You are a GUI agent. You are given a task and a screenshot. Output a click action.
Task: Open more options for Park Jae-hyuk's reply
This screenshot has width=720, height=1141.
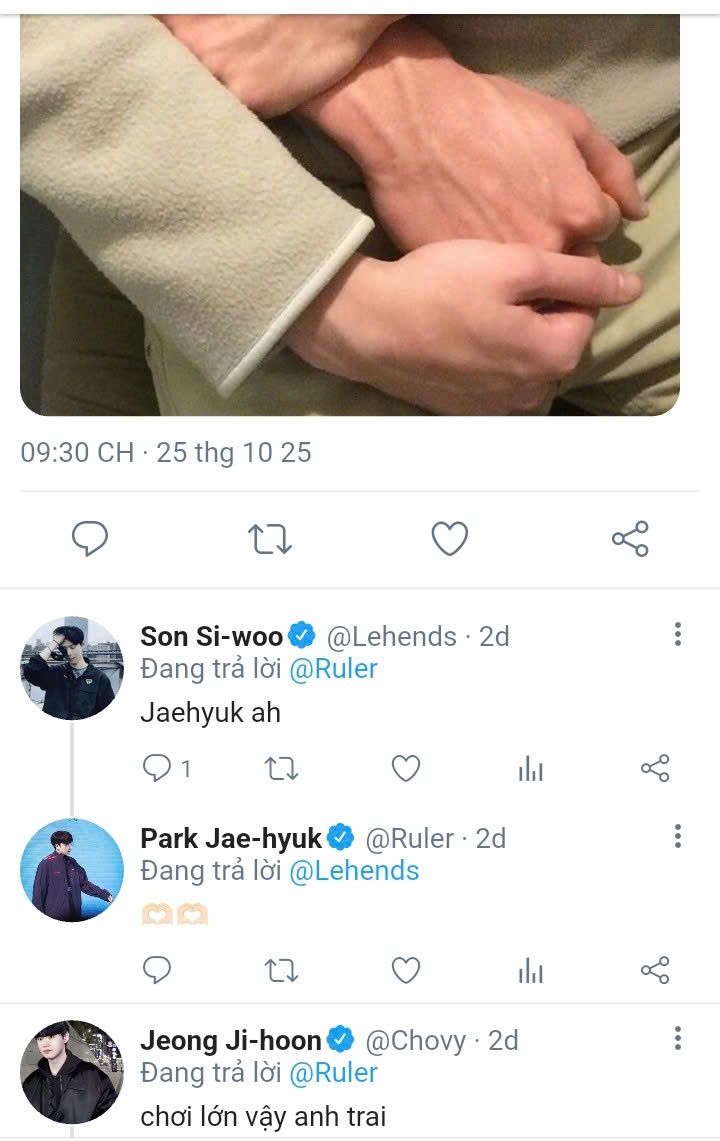tap(678, 837)
